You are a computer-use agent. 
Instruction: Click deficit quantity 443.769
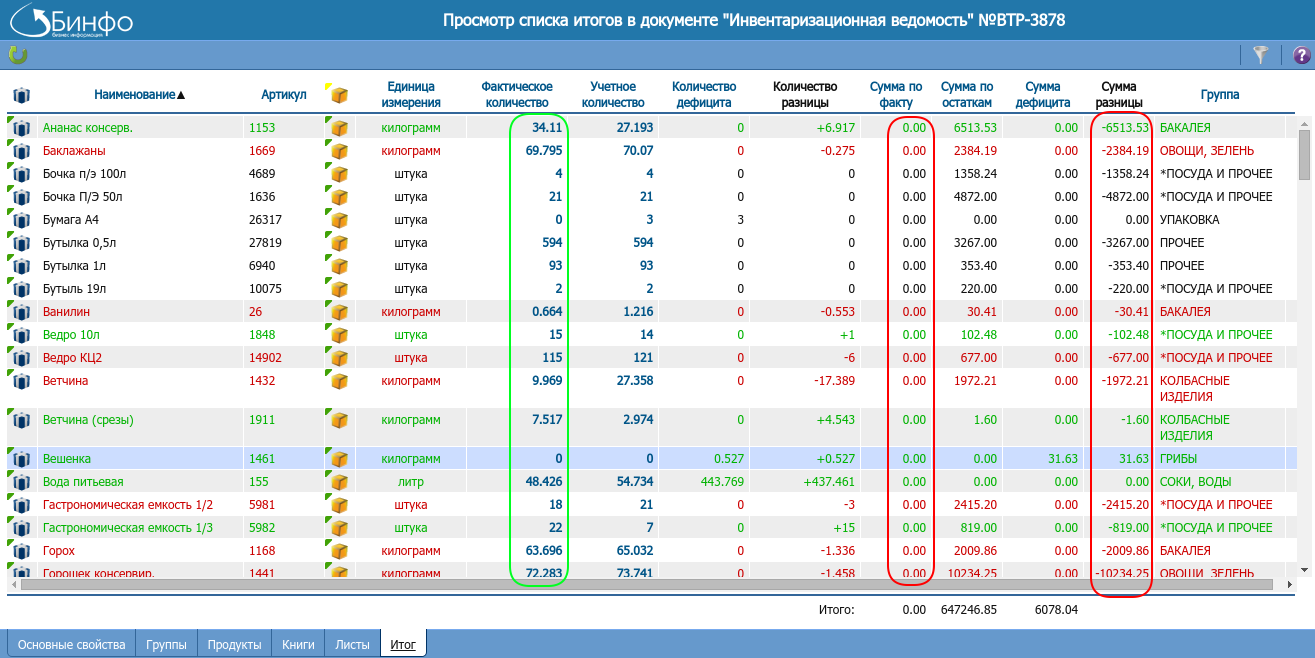click(x=721, y=482)
